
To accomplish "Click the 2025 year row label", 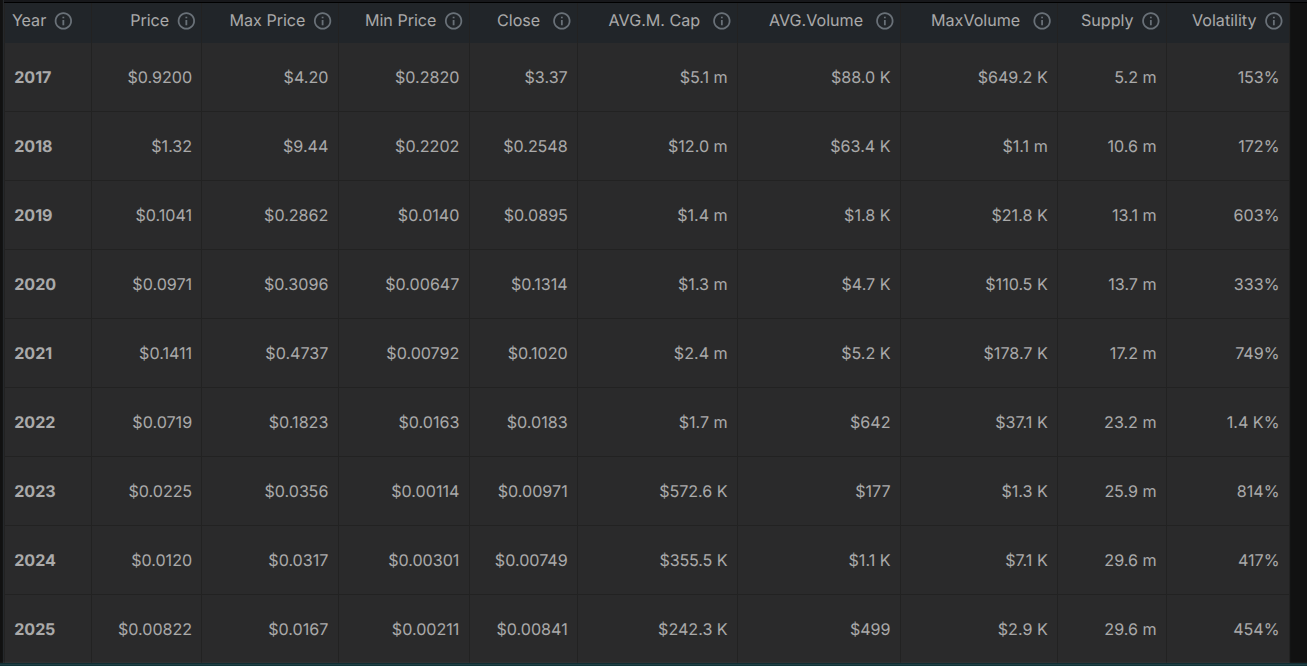I will coord(34,629).
